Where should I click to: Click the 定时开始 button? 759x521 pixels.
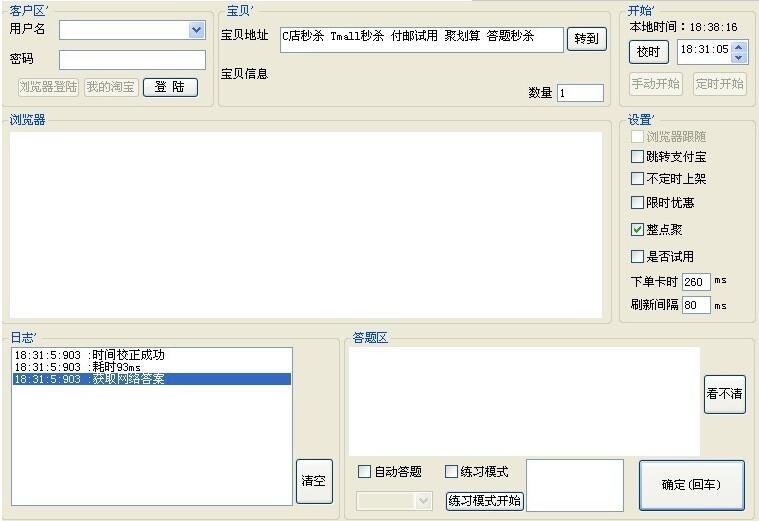click(720, 84)
